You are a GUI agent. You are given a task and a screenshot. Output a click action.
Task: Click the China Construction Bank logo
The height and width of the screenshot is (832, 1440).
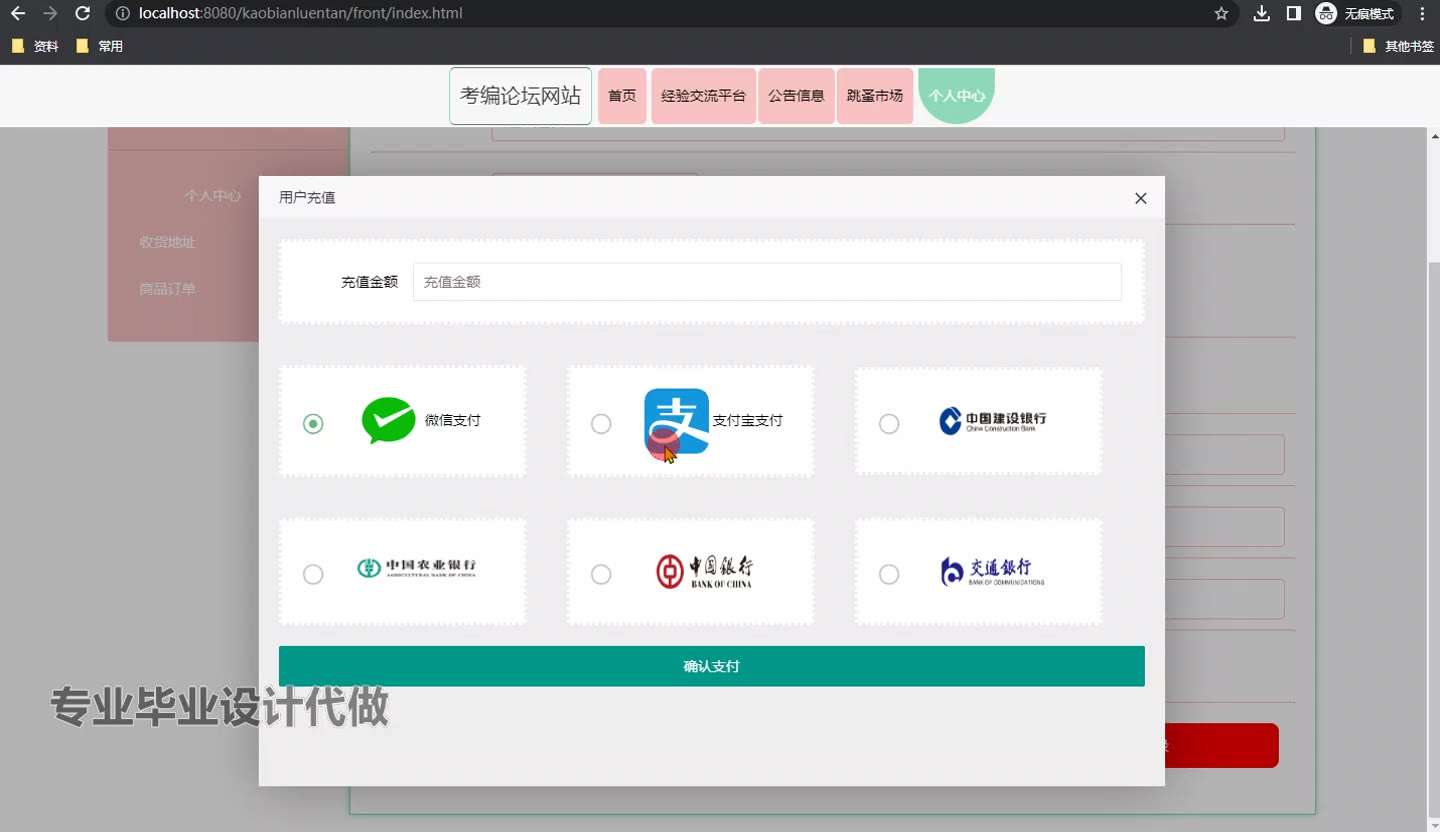click(x=993, y=421)
